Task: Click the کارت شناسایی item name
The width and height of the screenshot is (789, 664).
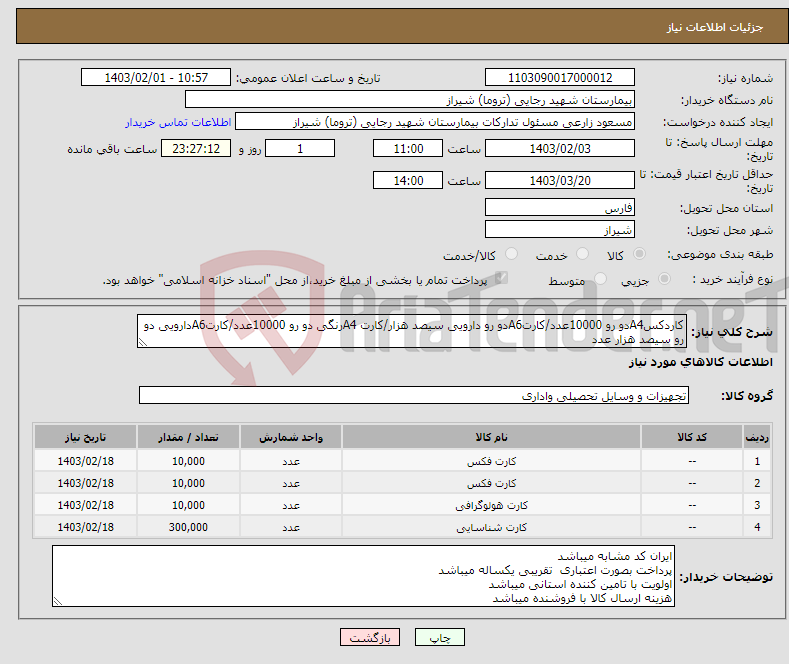Action: coord(491,528)
